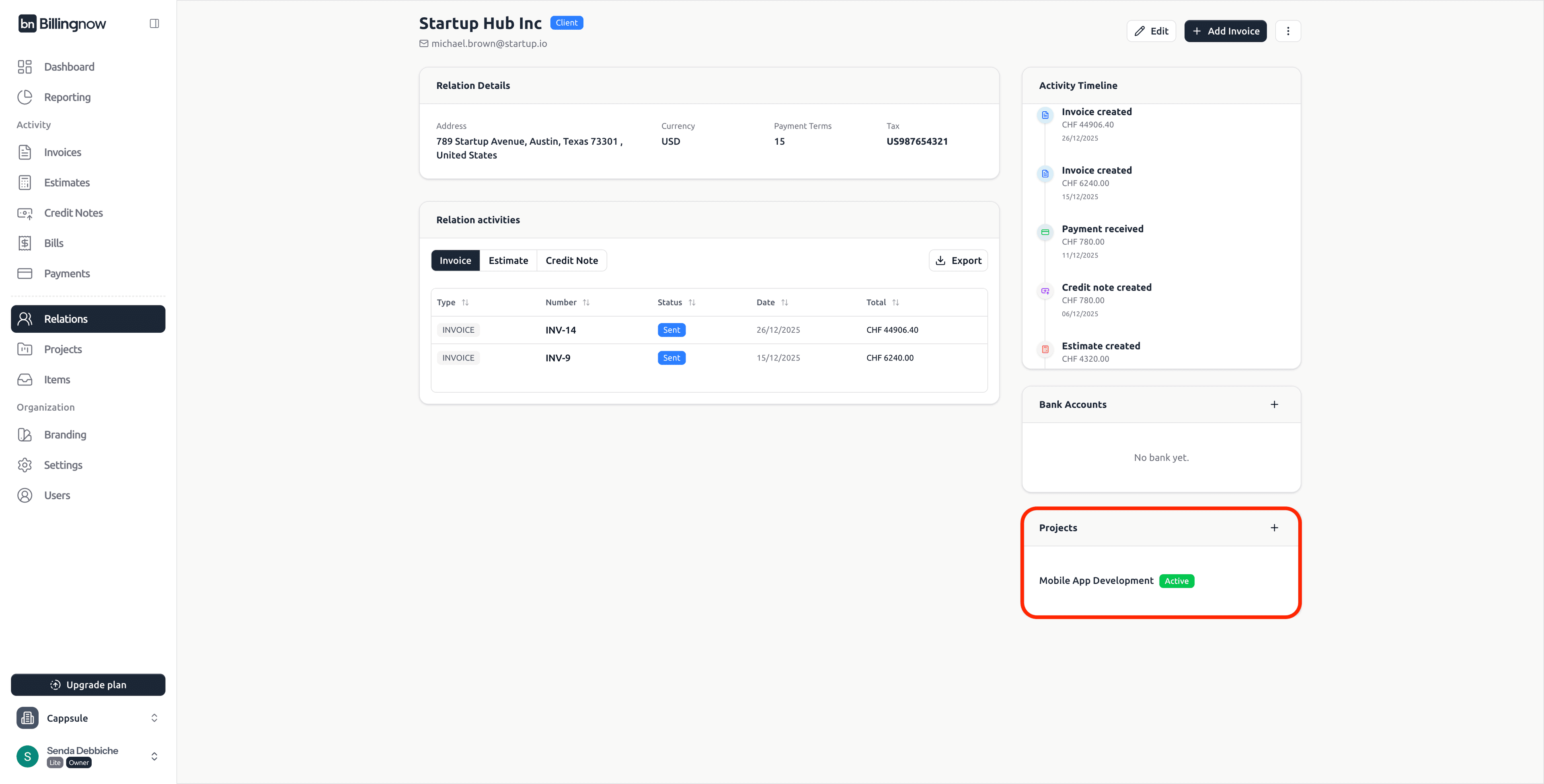Add a project with the plus icon

point(1274,528)
